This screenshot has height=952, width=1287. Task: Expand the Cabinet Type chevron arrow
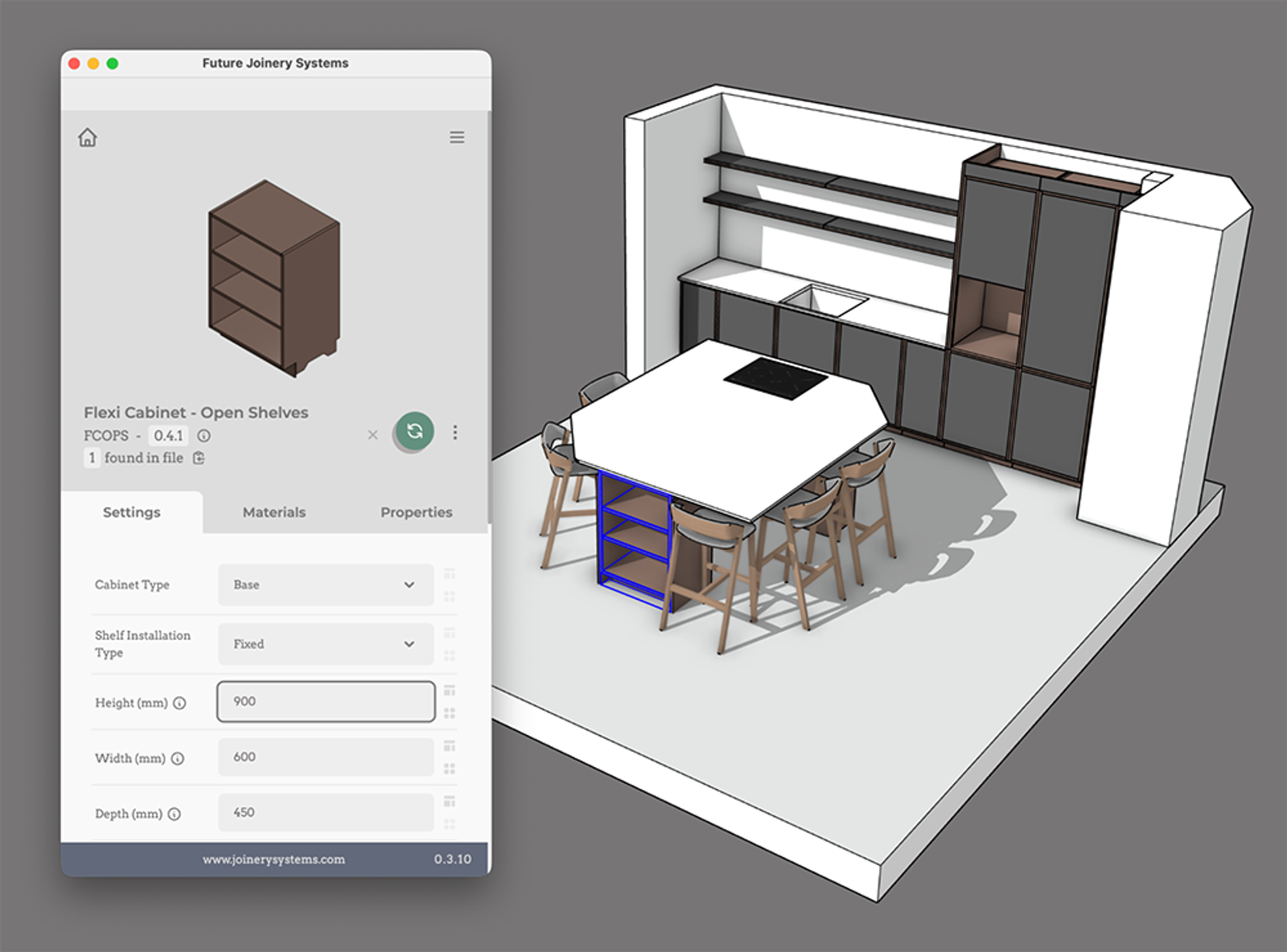(409, 585)
